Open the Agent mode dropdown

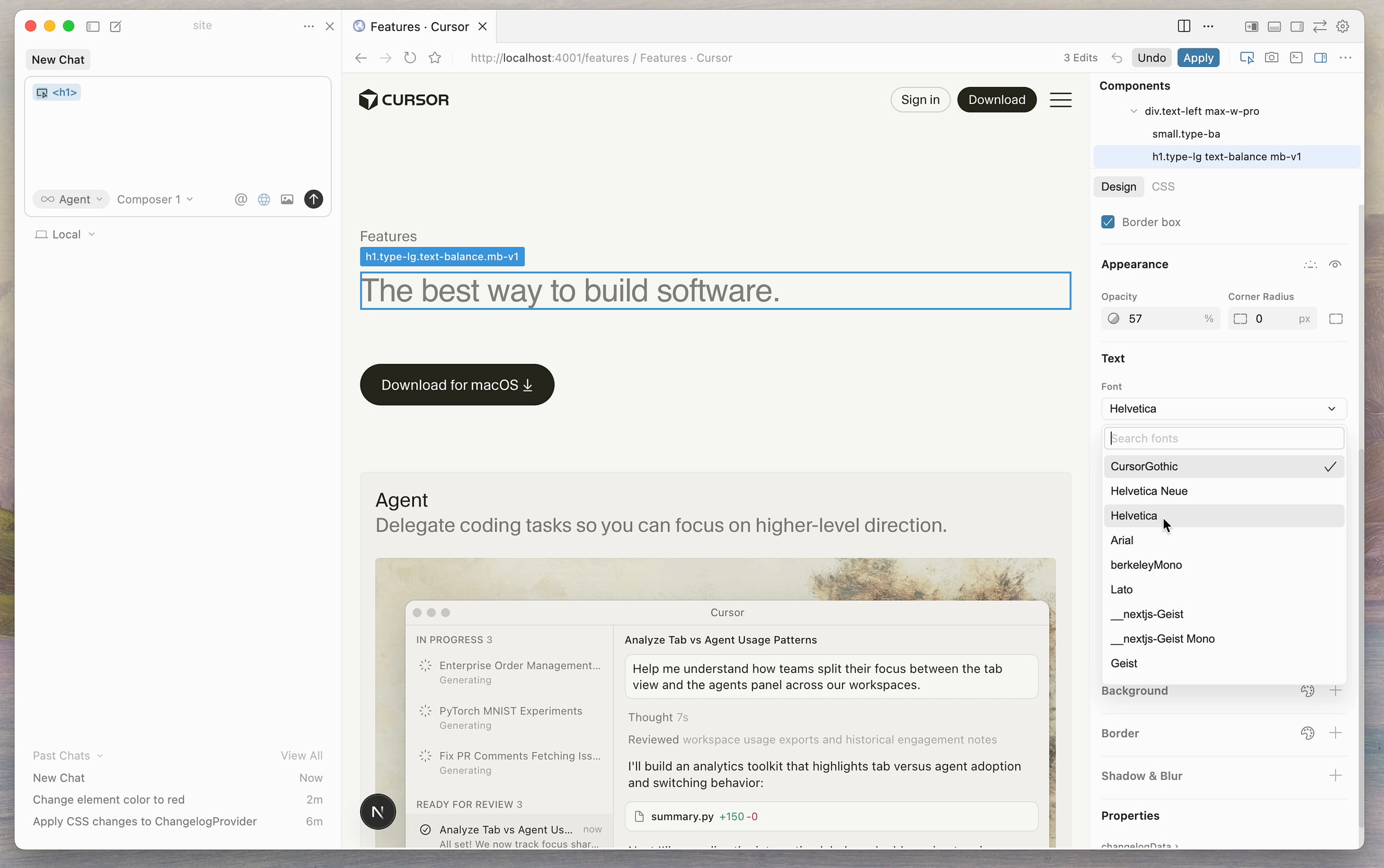pos(71,199)
